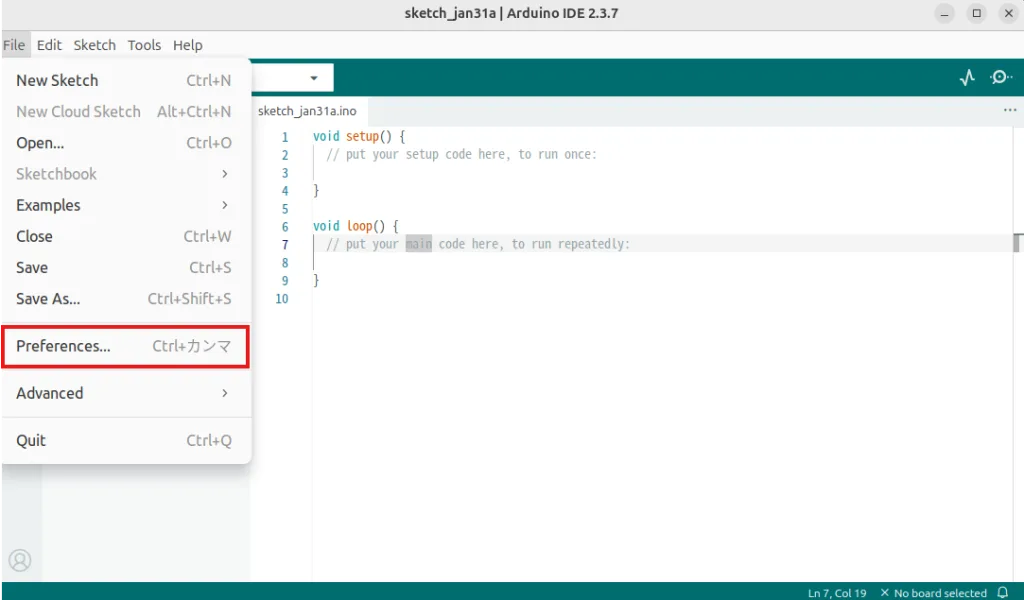Open the editor tab's three-dot menu
Viewport: 1024px width, 600px height.
(1009, 111)
